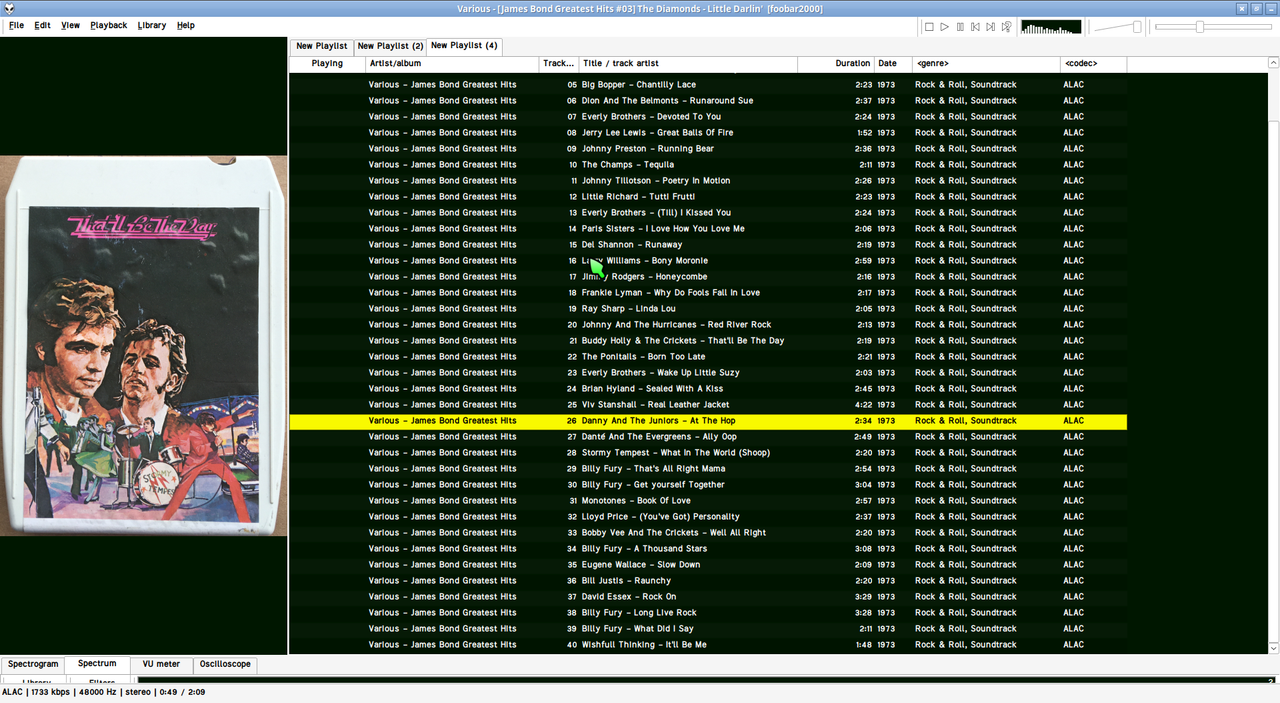1280x703 pixels.
Task: Select Johnny Preston – Running Bear
Action: point(708,149)
